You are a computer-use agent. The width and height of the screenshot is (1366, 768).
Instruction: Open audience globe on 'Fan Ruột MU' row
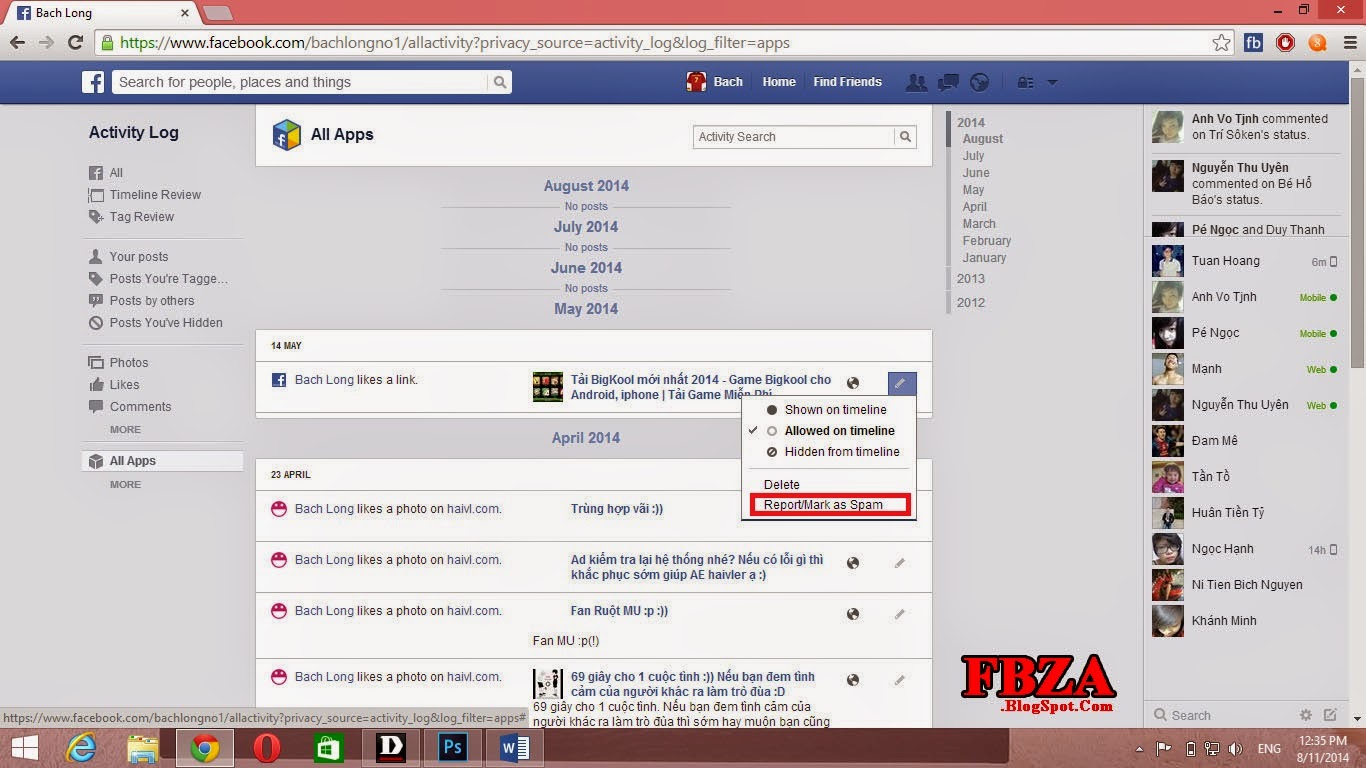pyautogui.click(x=853, y=614)
